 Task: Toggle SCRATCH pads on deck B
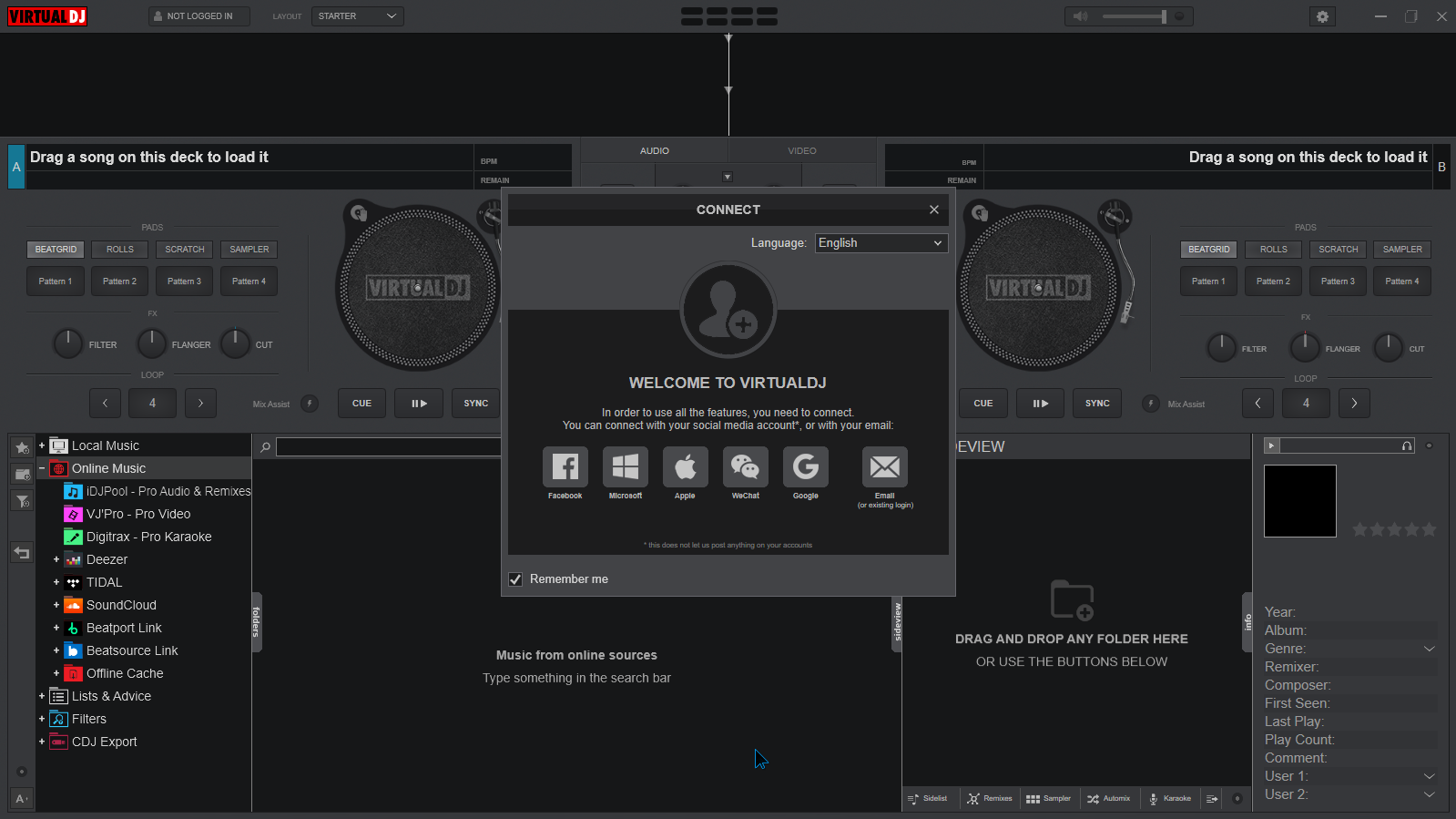click(1339, 250)
